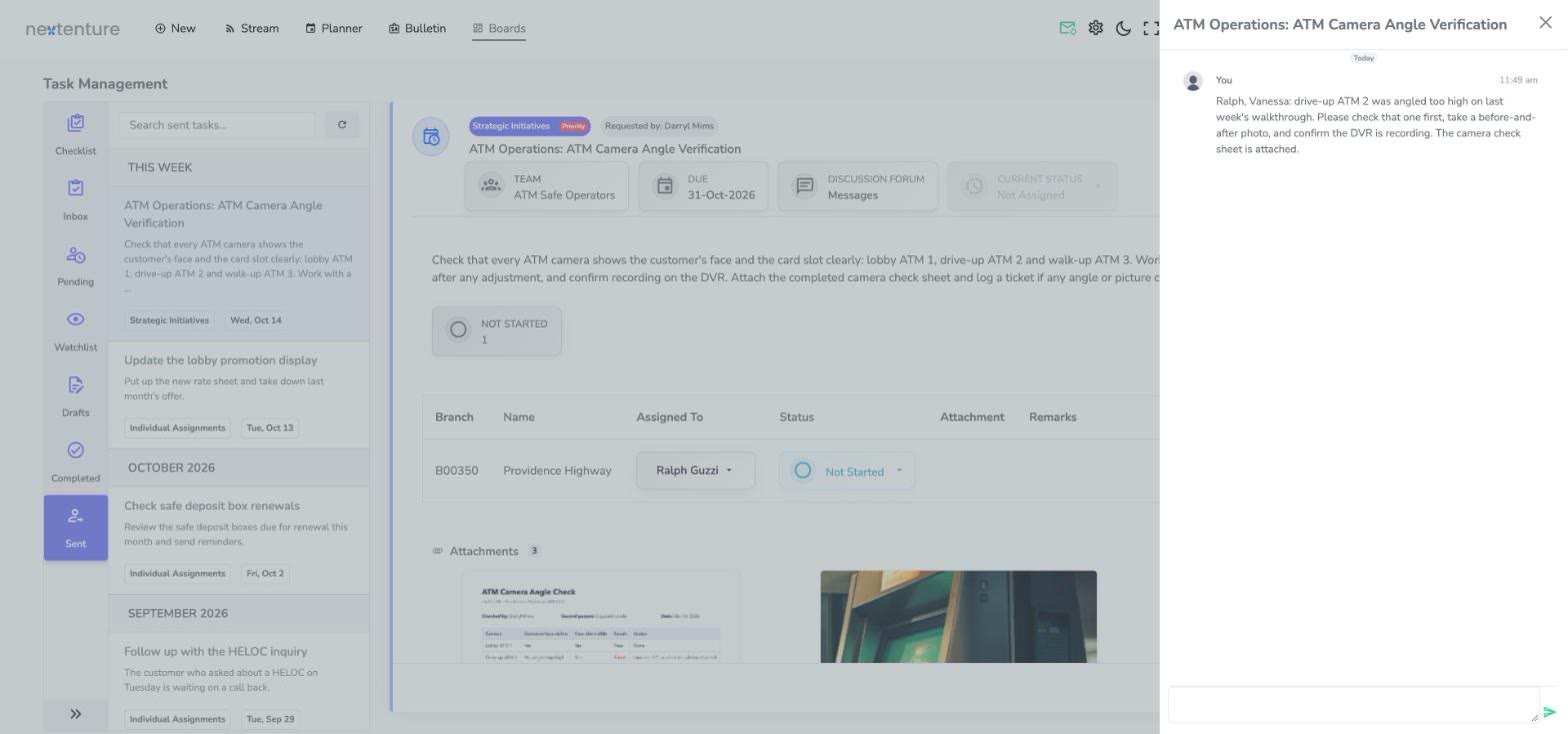Image resolution: width=1568 pixels, height=734 pixels.
Task: Click the send message arrow icon
Action: (1549, 713)
